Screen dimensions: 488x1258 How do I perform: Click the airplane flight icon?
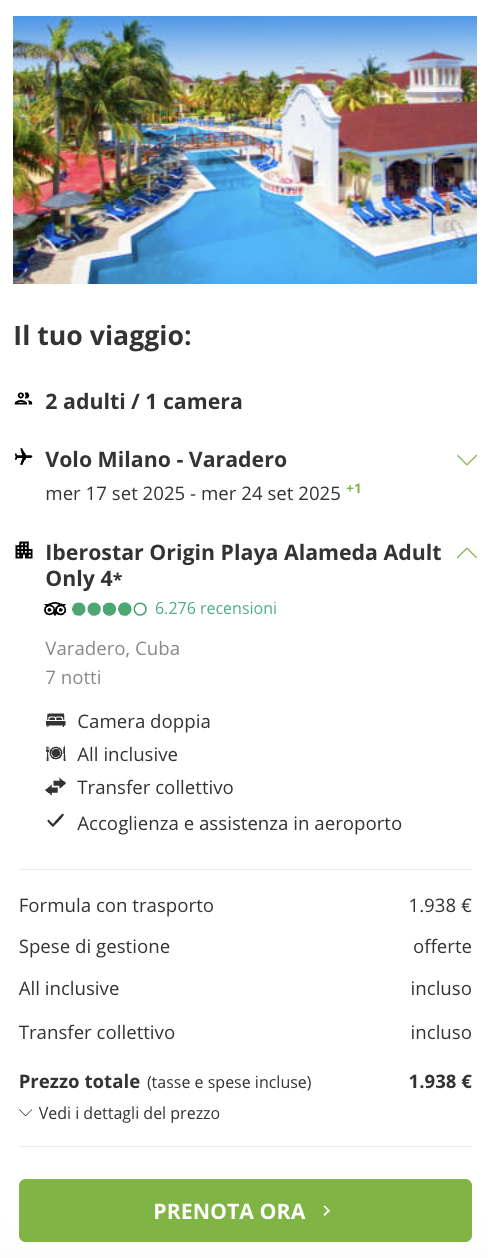(24, 458)
